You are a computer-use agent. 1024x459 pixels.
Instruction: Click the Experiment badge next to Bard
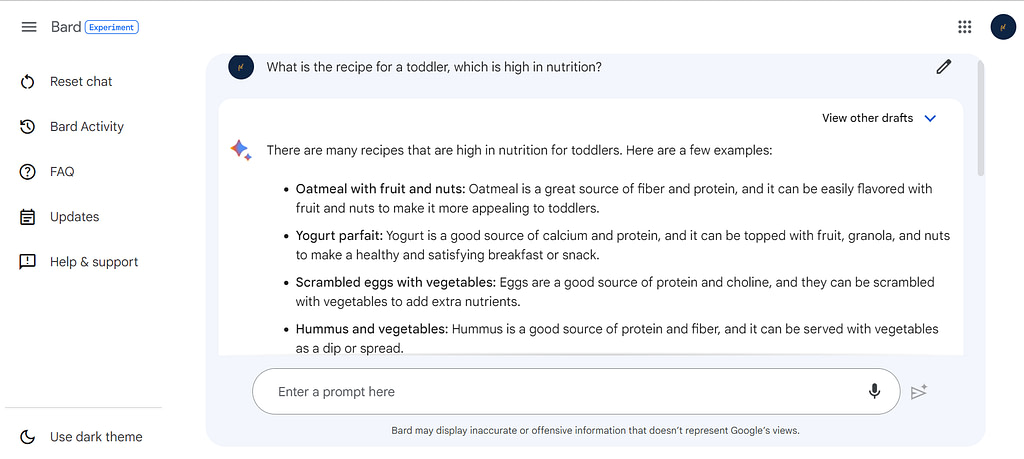[x=112, y=27]
